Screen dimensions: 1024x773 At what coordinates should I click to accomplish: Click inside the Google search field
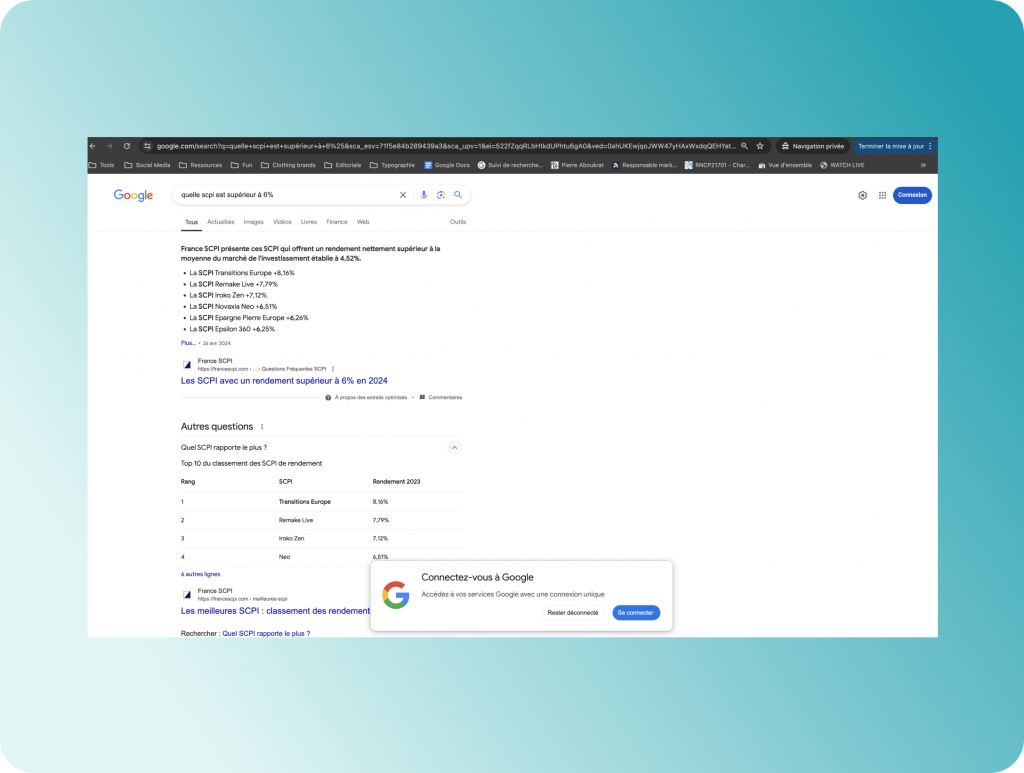coord(285,195)
